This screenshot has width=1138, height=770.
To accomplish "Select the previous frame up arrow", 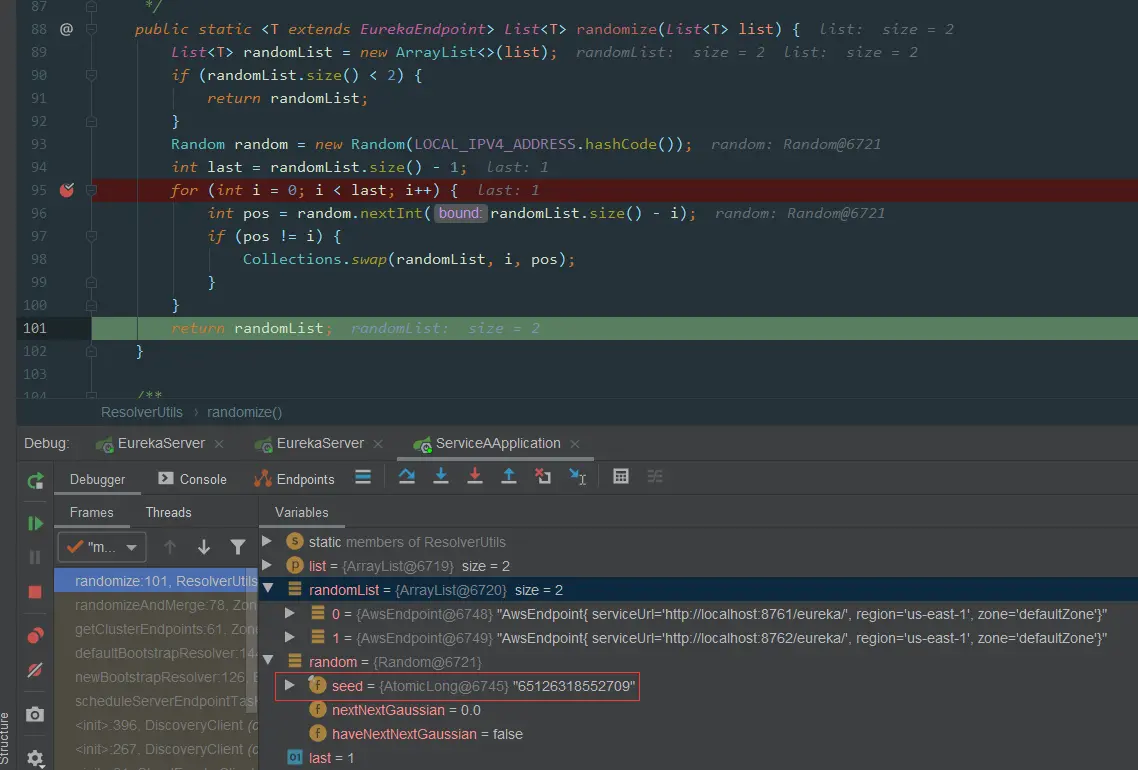I will click(x=170, y=547).
